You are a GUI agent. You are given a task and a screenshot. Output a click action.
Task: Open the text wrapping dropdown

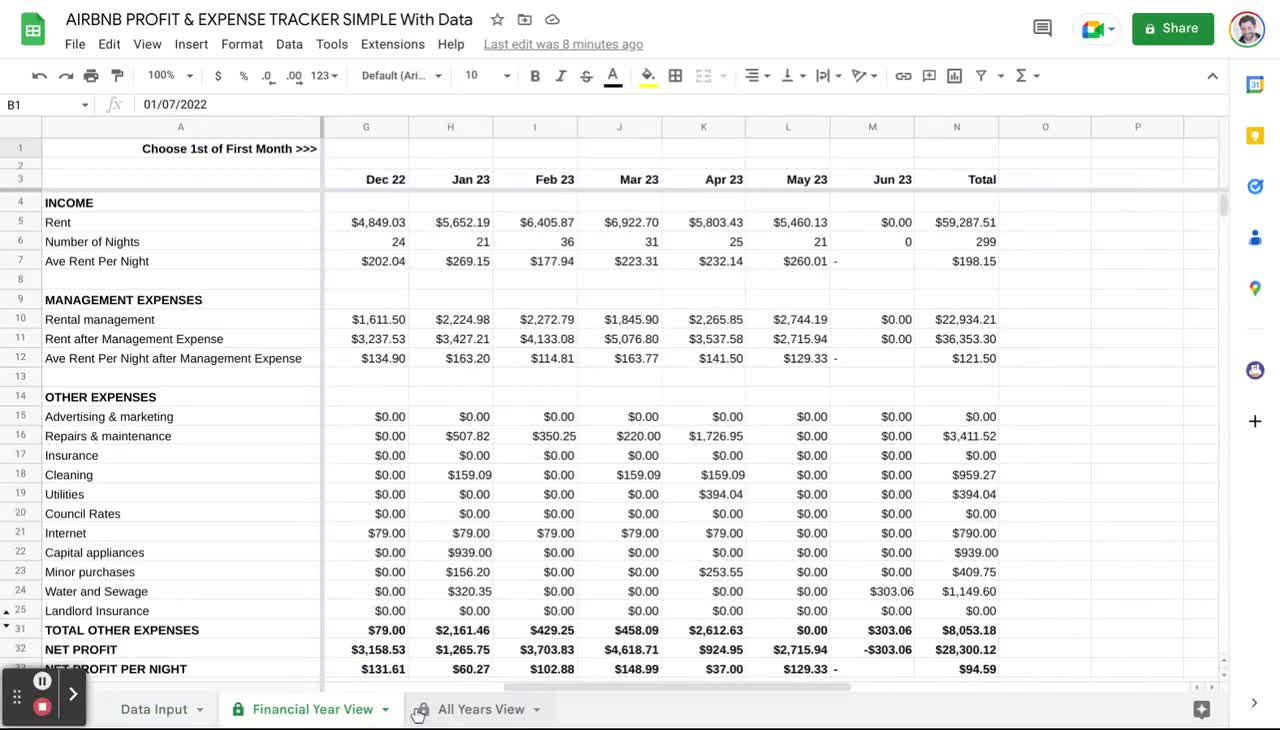pyautogui.click(x=828, y=75)
